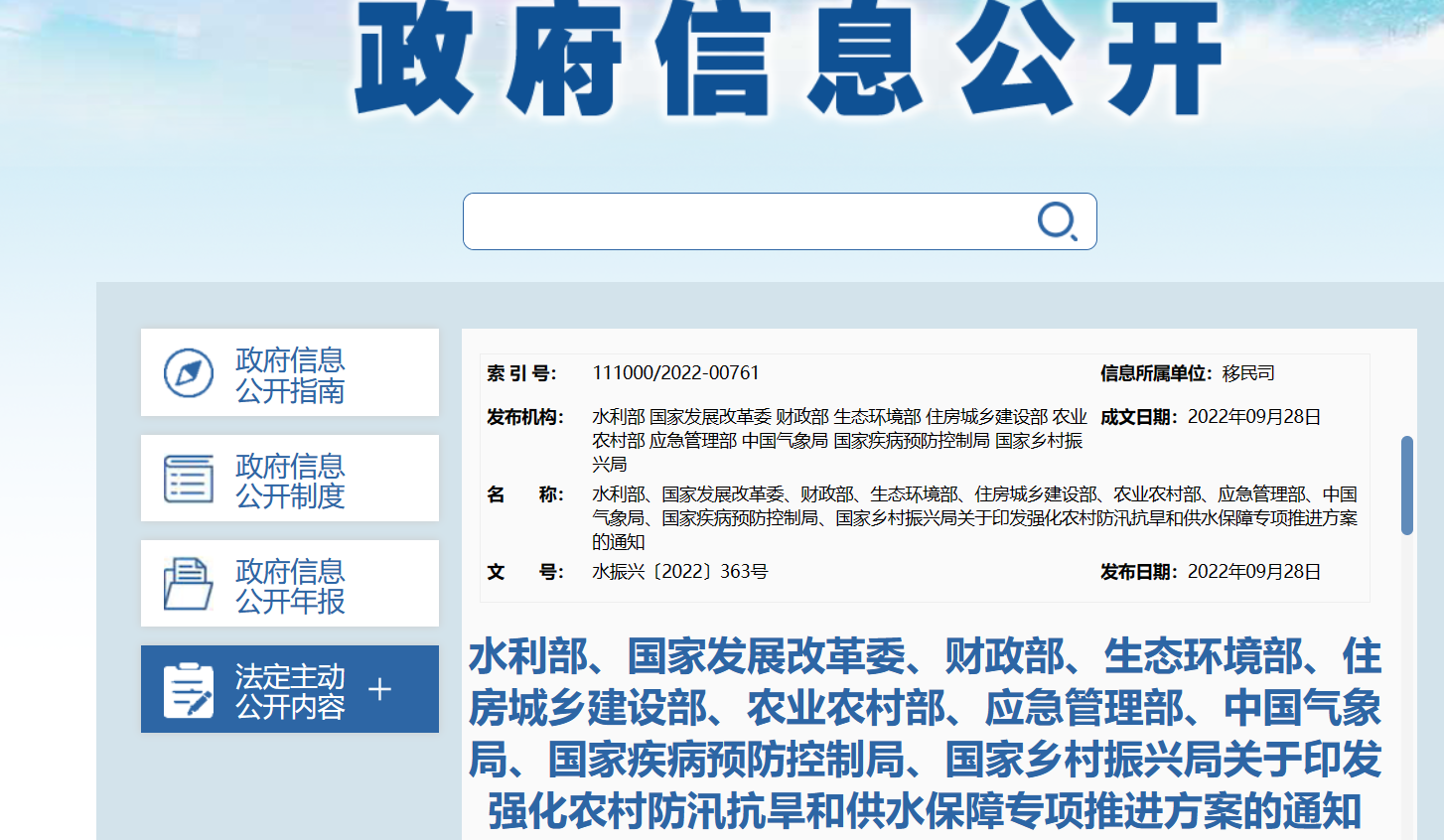Click the 发布机构 list of agencies text
The width and height of the screenshot is (1444, 840).
tap(839, 441)
